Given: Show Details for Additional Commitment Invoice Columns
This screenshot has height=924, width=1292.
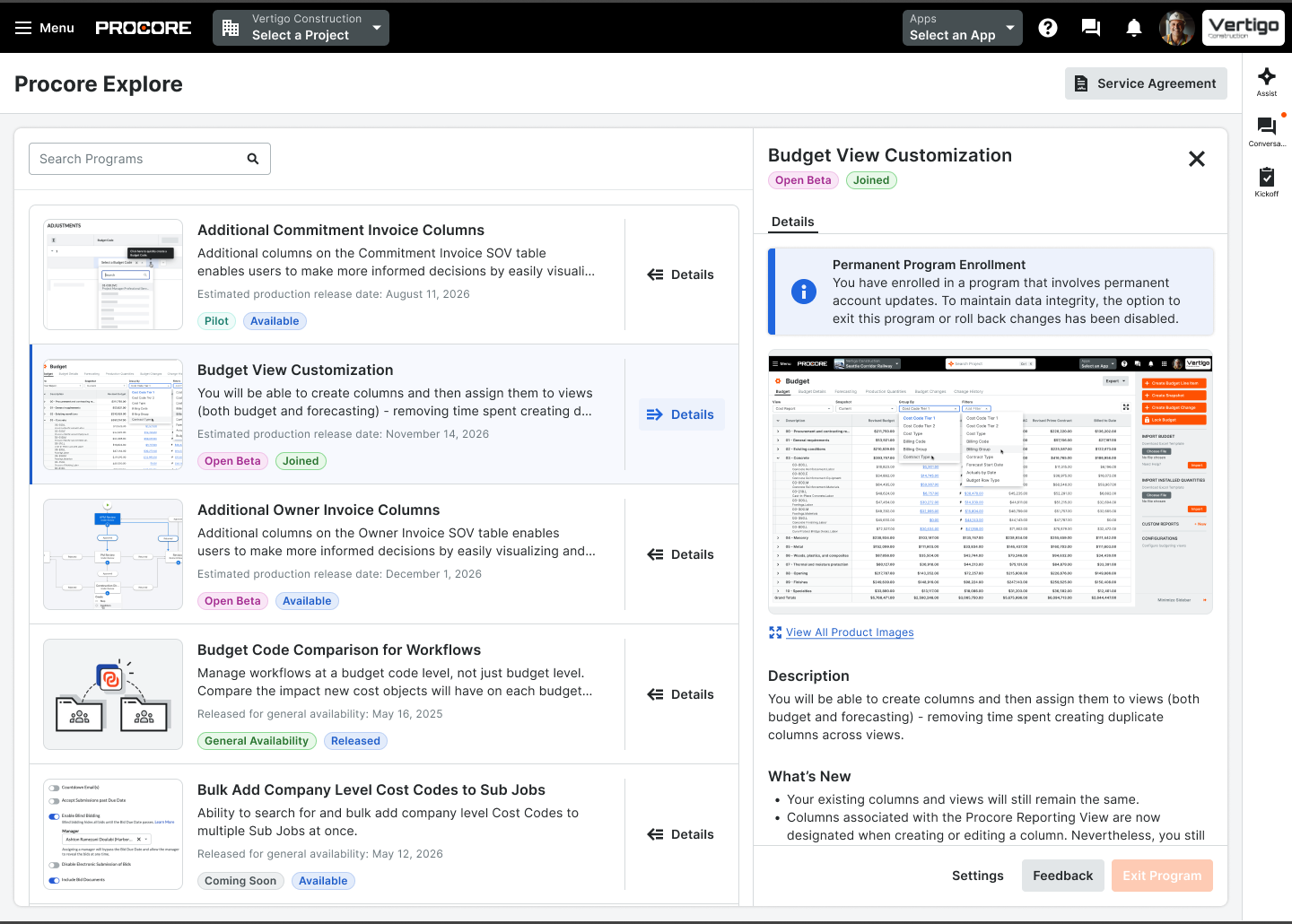Looking at the screenshot, I should click(681, 275).
